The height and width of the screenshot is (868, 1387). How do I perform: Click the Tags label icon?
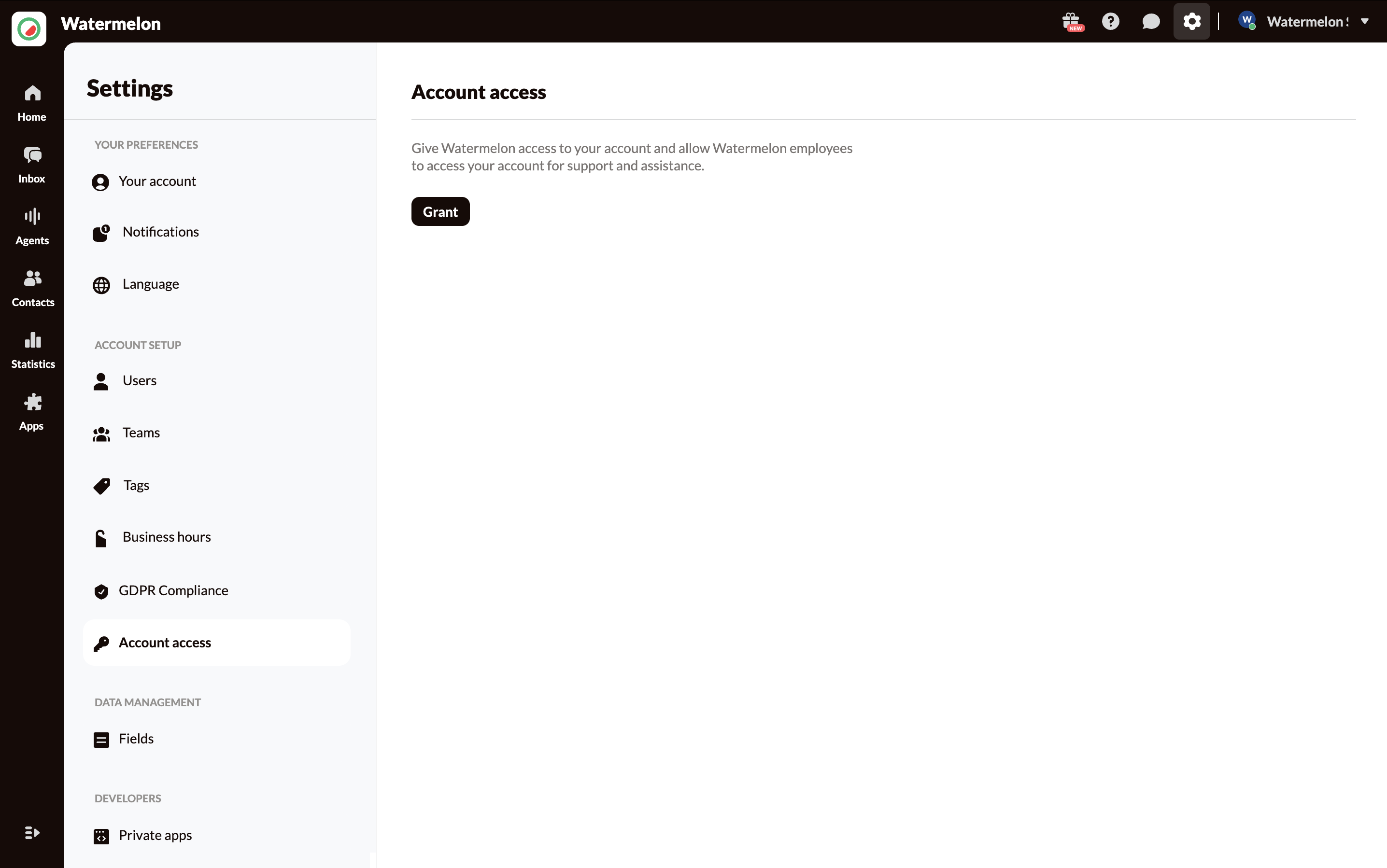point(101,486)
